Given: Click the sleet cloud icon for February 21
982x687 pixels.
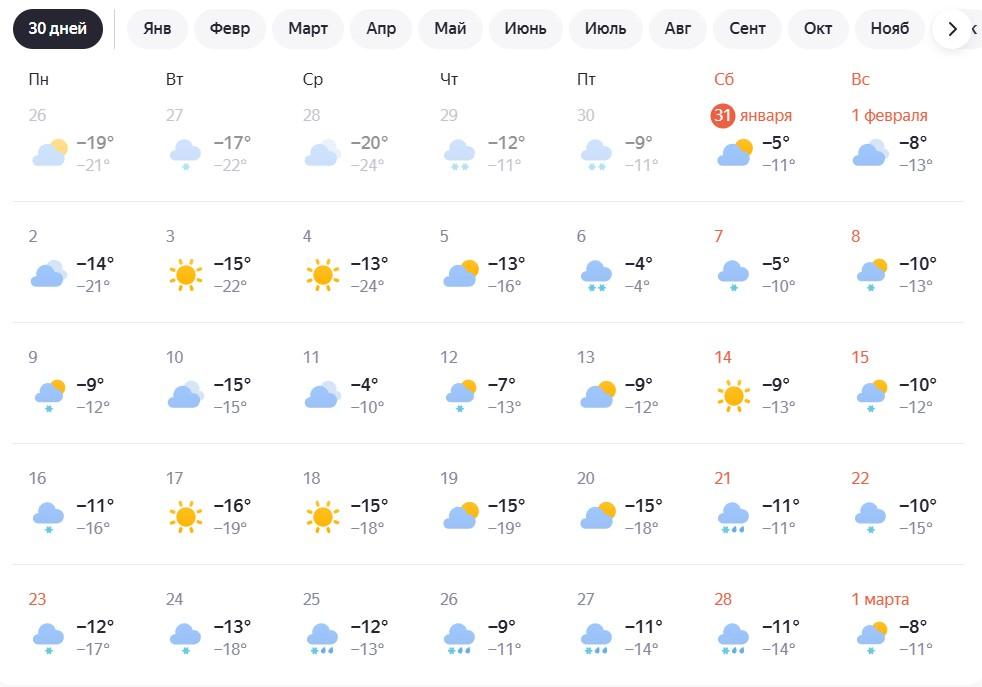Looking at the screenshot, I should [x=733, y=516].
